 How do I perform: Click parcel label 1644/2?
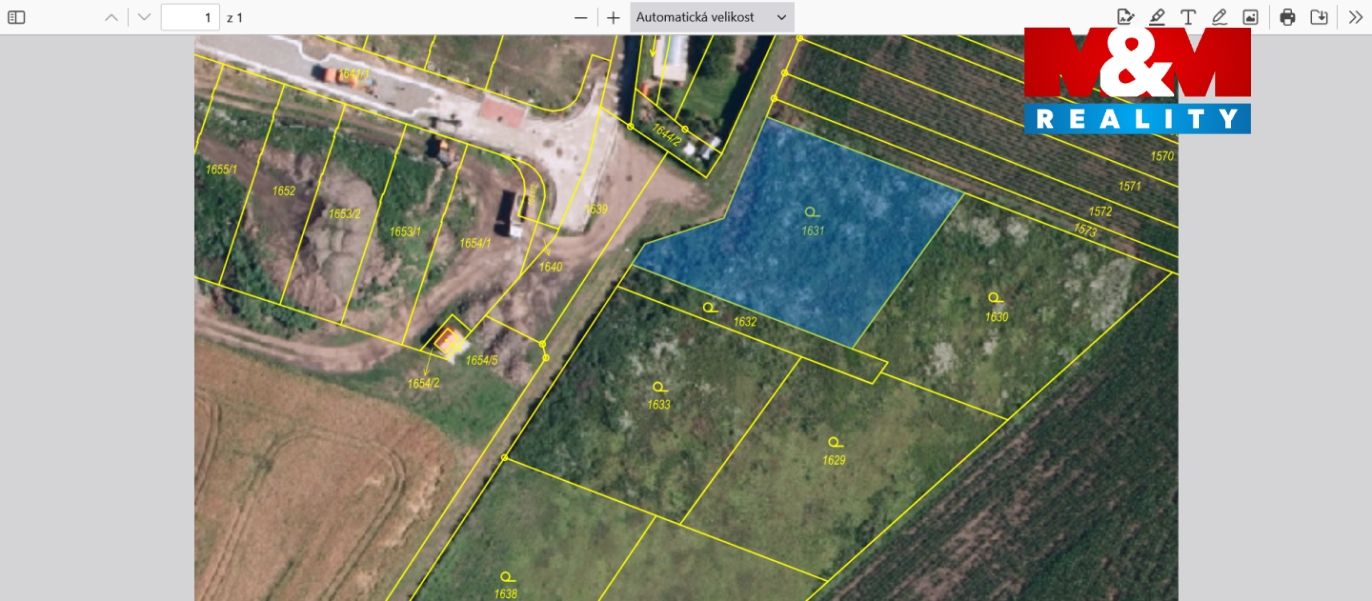tap(667, 134)
